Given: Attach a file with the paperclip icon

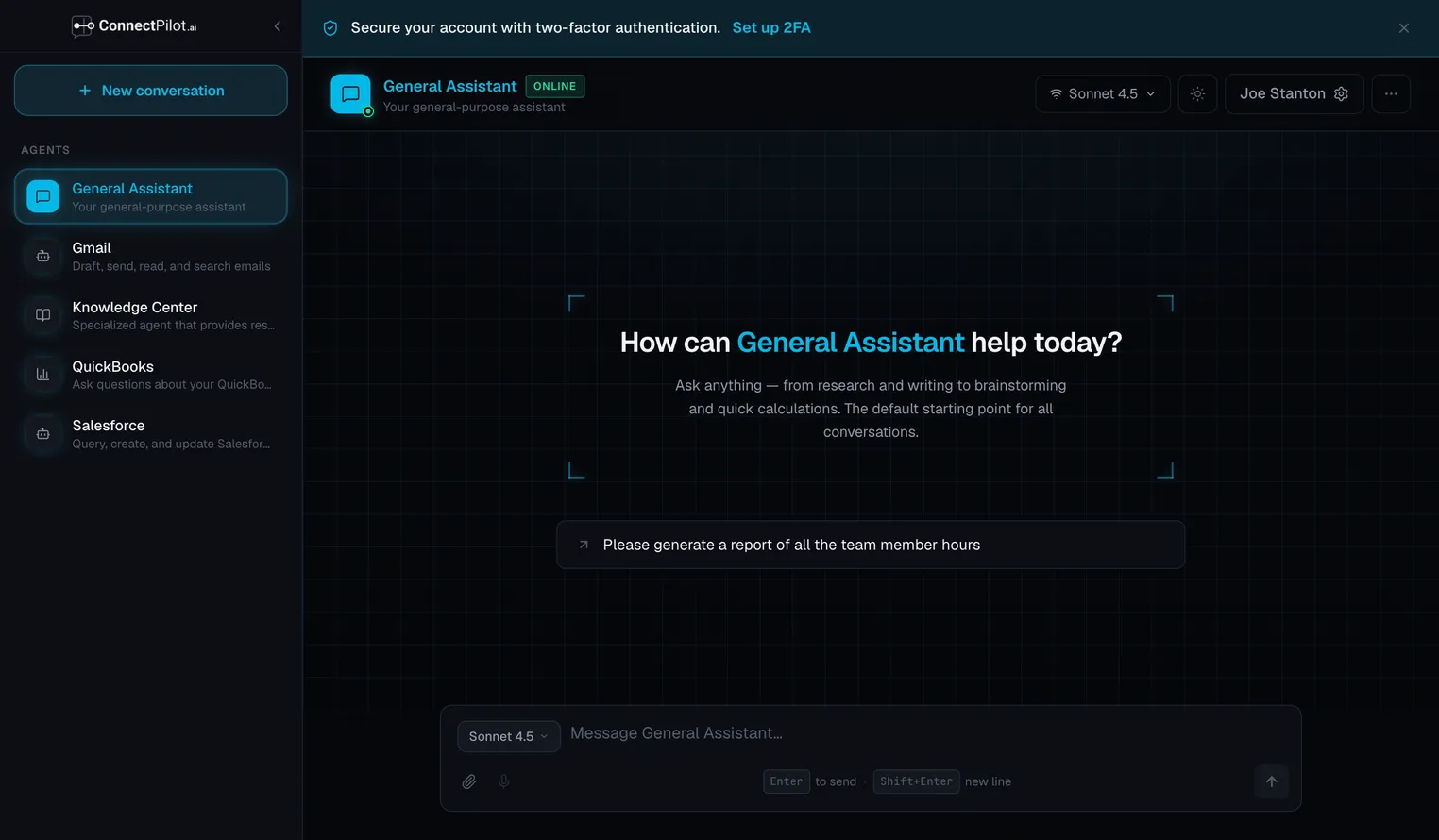Looking at the screenshot, I should coord(469,781).
